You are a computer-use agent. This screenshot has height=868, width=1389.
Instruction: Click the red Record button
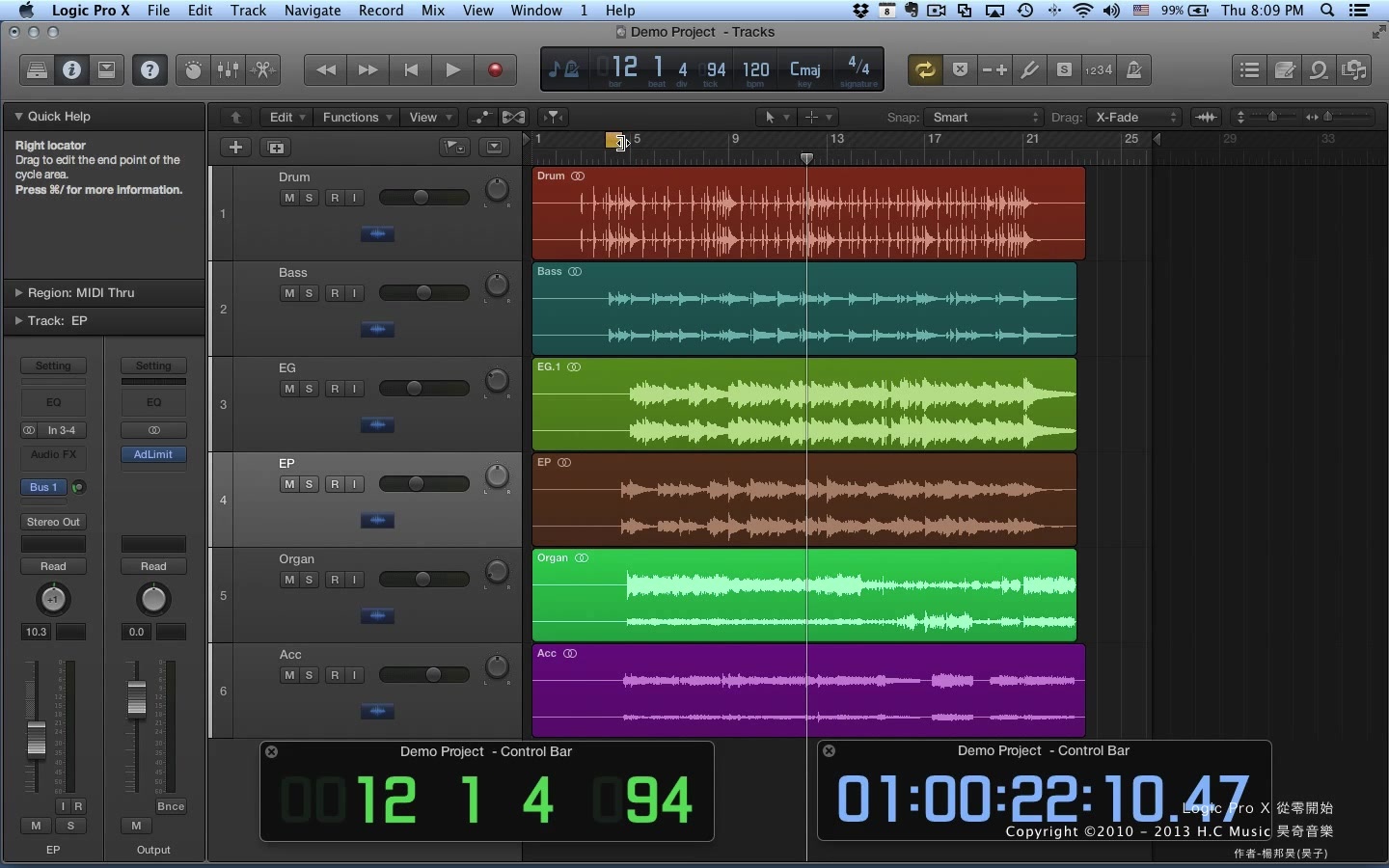point(495,69)
